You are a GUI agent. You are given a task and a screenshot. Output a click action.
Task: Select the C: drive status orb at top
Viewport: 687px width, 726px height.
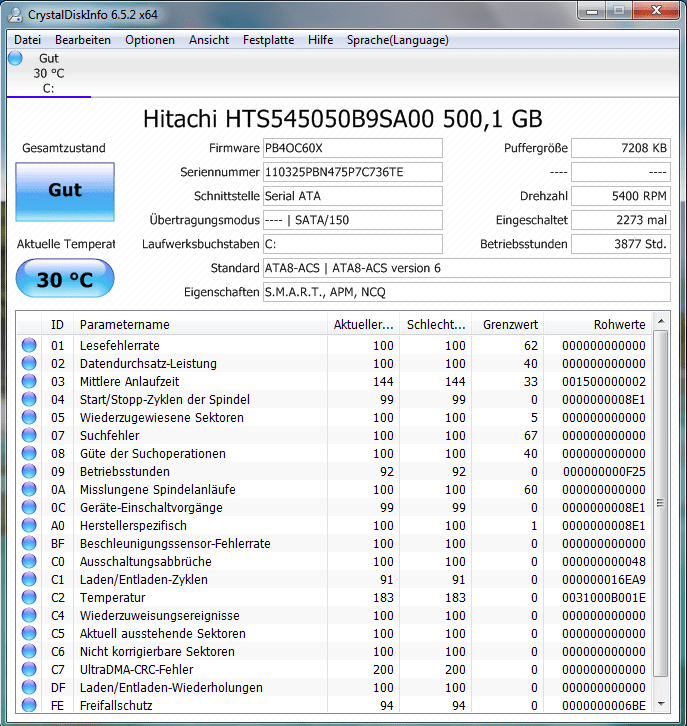(15, 58)
